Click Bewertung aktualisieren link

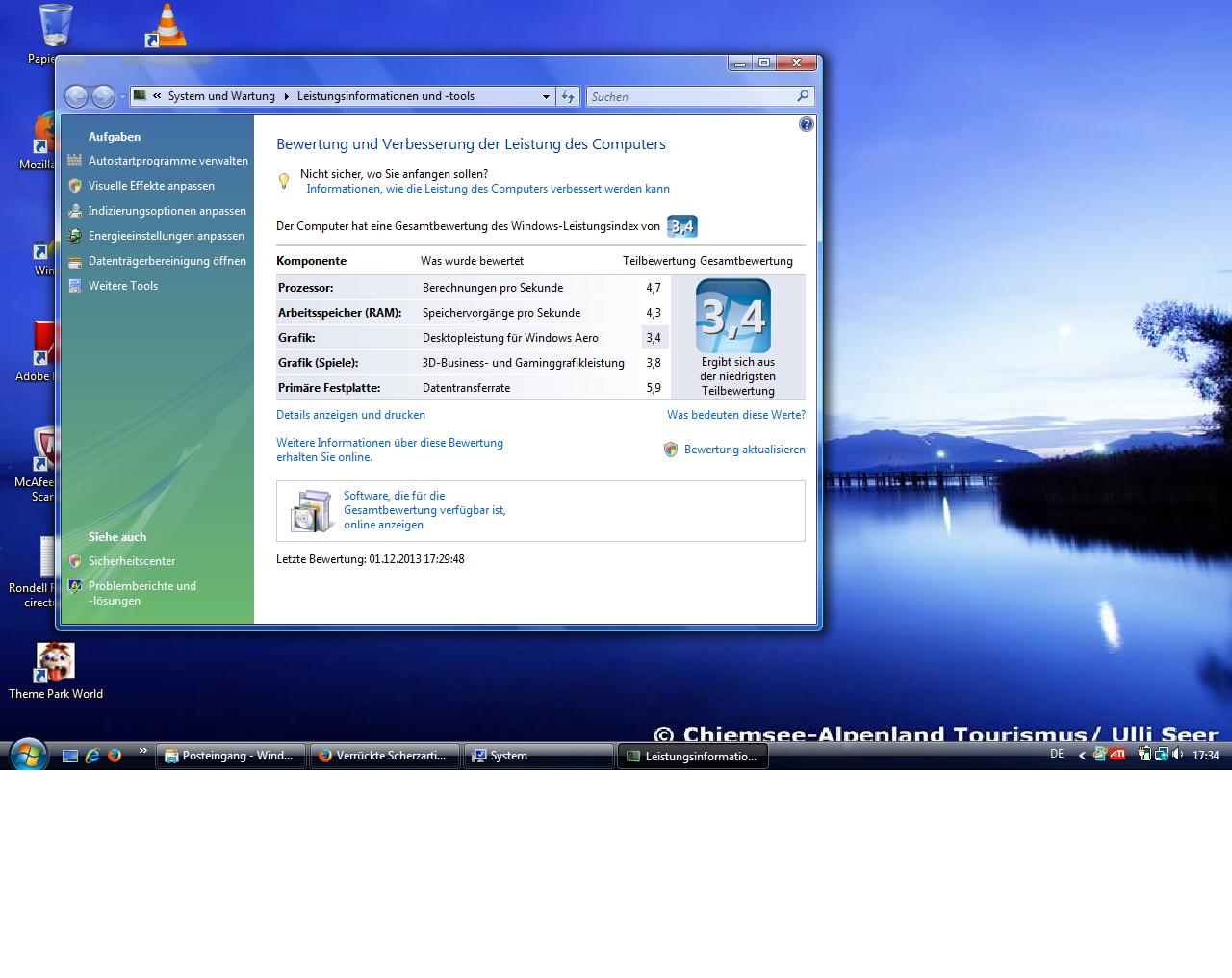pyautogui.click(x=744, y=450)
